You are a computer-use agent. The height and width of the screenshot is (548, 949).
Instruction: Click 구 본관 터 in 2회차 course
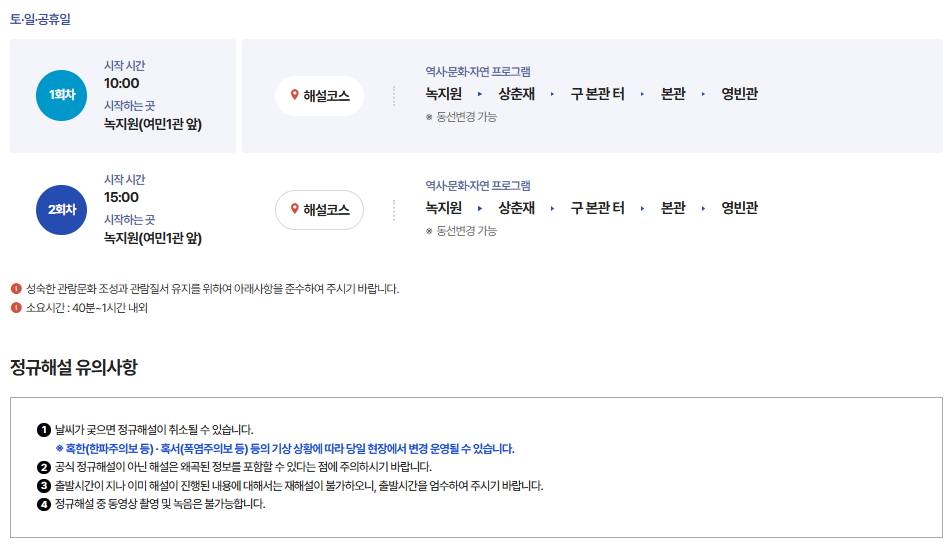click(597, 208)
